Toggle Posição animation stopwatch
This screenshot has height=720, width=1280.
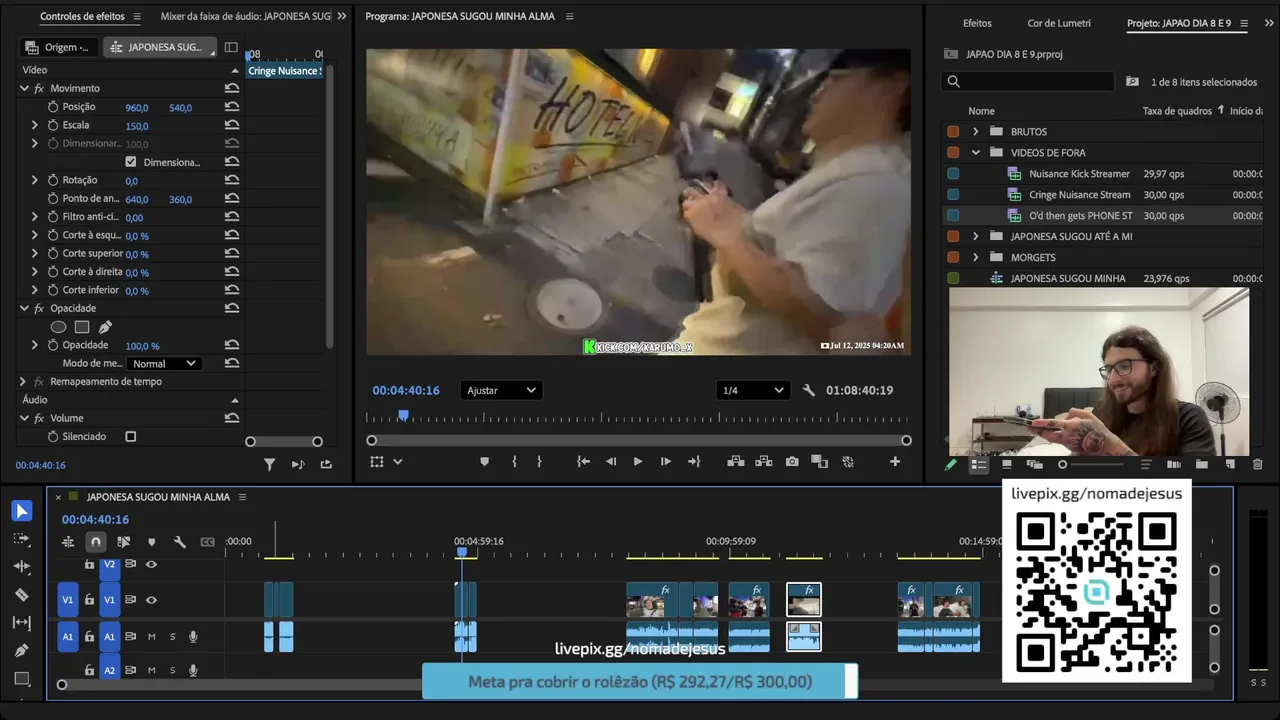tap(53, 107)
